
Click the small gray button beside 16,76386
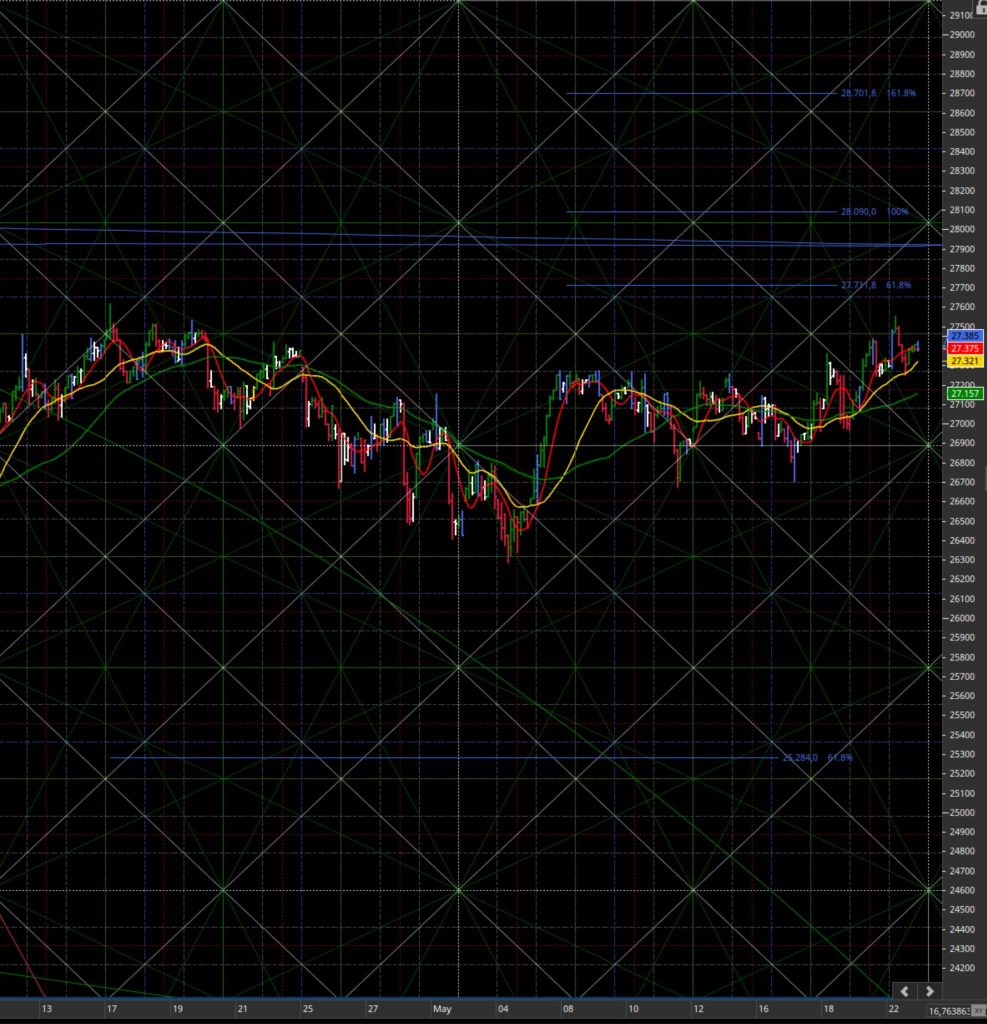(x=981, y=1011)
